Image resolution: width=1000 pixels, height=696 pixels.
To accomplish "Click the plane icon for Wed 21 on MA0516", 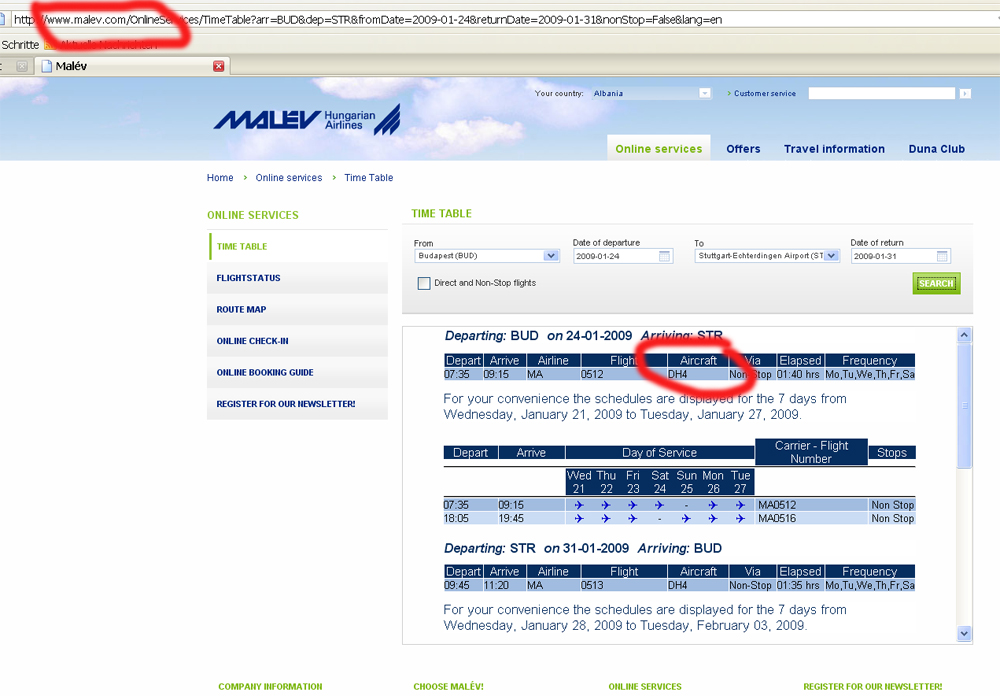I will point(578,519).
